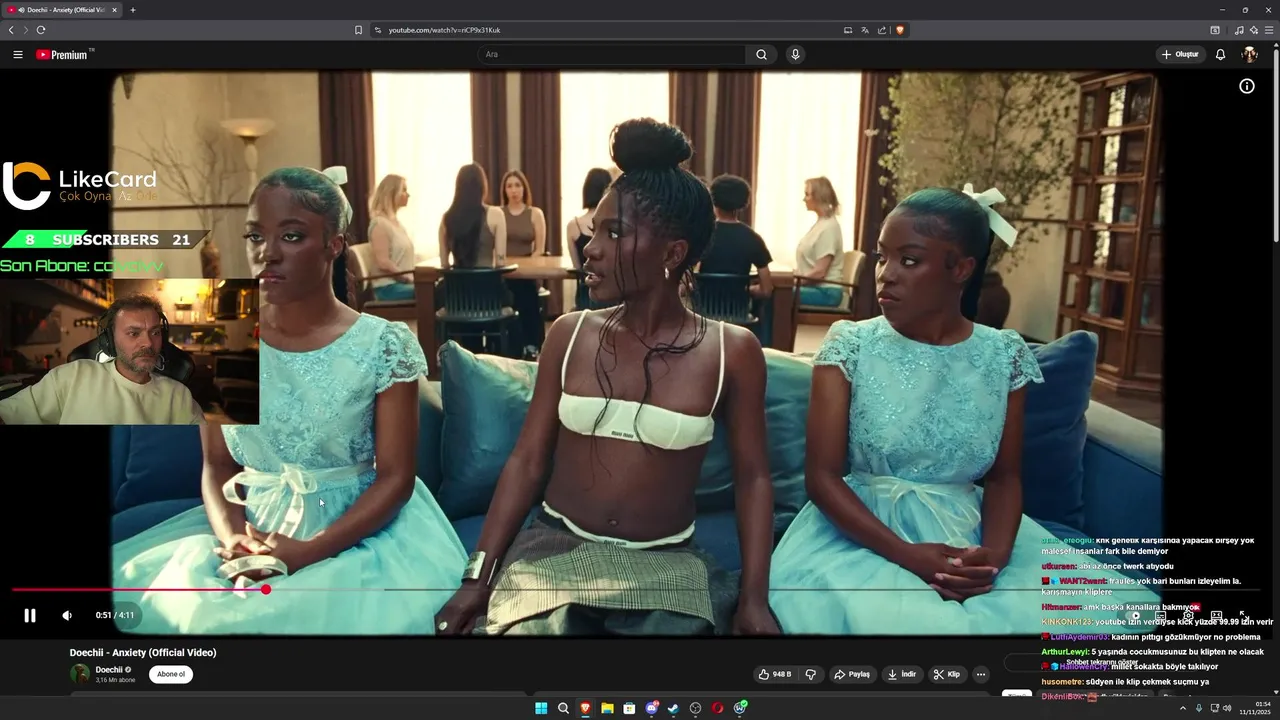Viewport: 1280px width, 720px height.
Task: Focus the YouTube Ara search field
Action: coord(611,54)
